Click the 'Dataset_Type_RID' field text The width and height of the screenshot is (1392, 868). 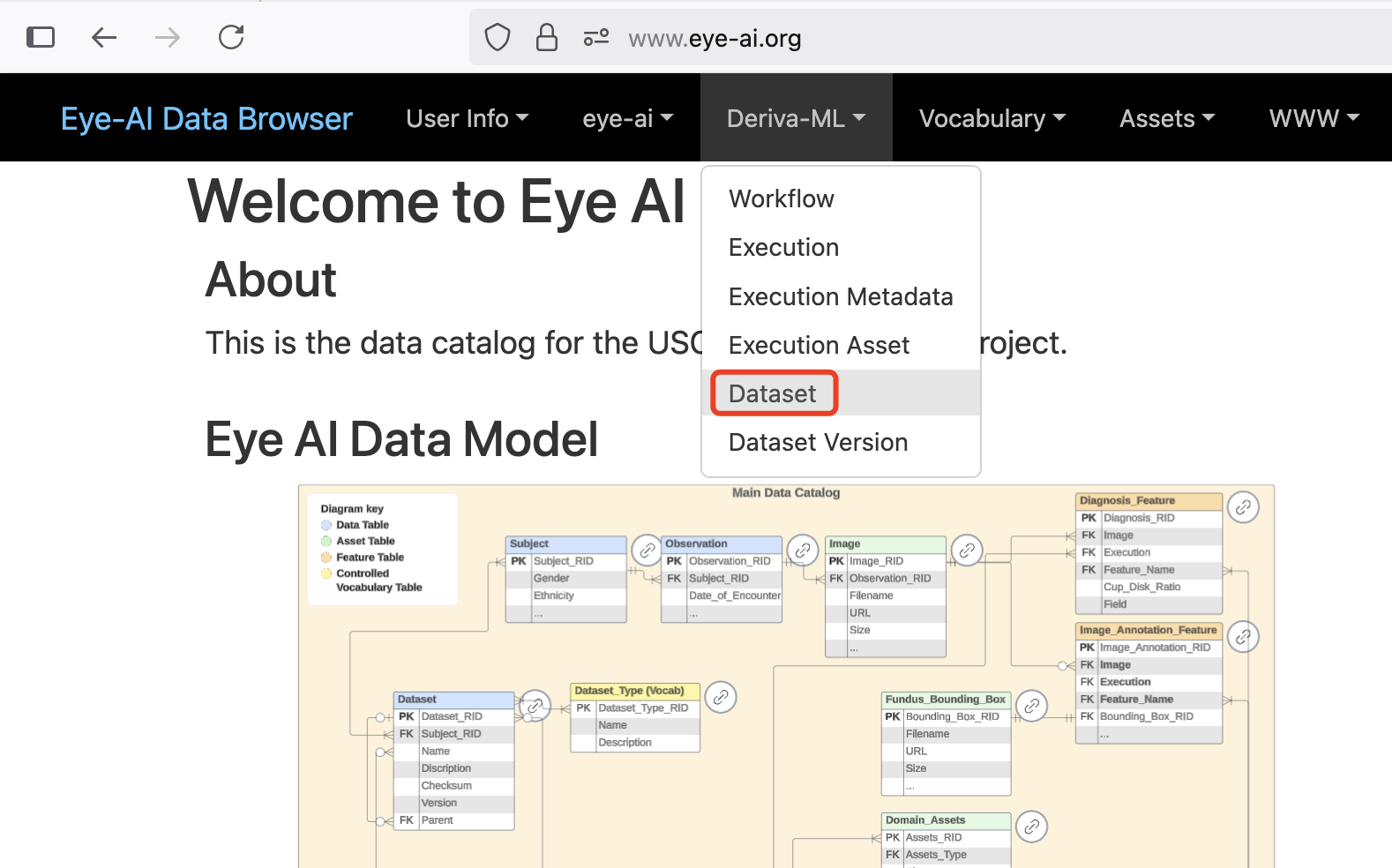643,708
